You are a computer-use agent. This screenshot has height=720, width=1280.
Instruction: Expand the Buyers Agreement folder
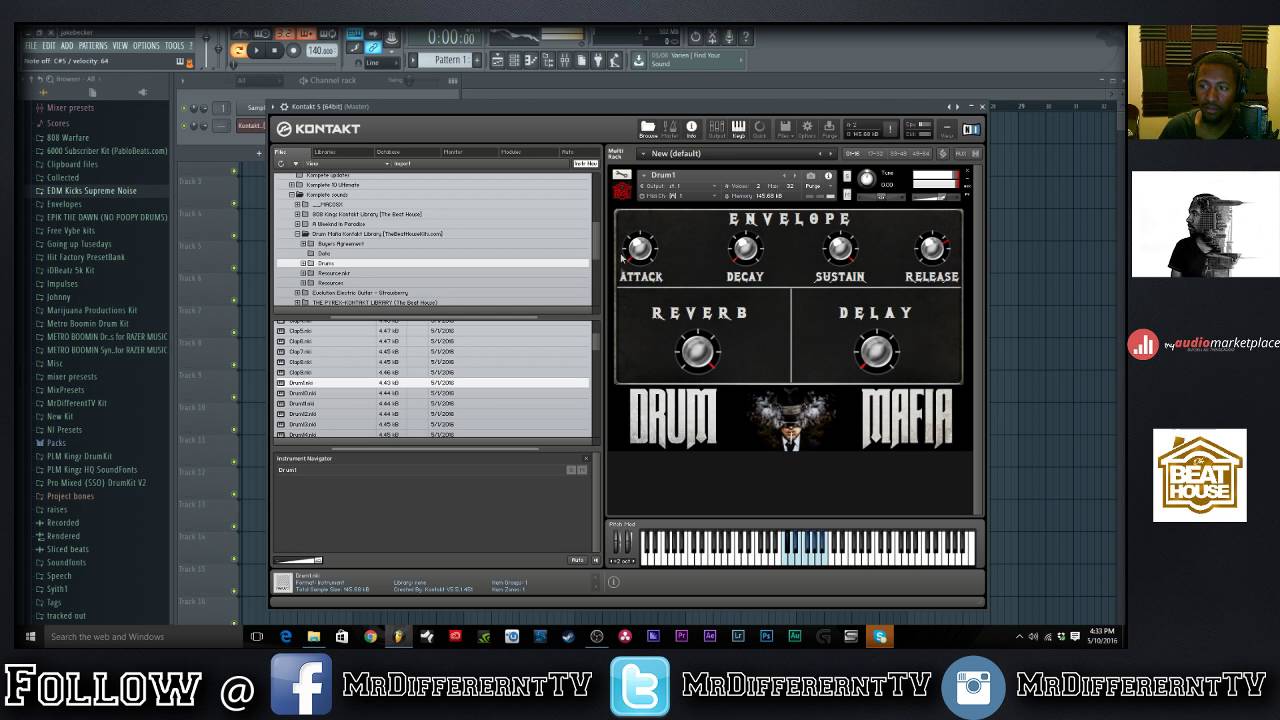tap(303, 244)
